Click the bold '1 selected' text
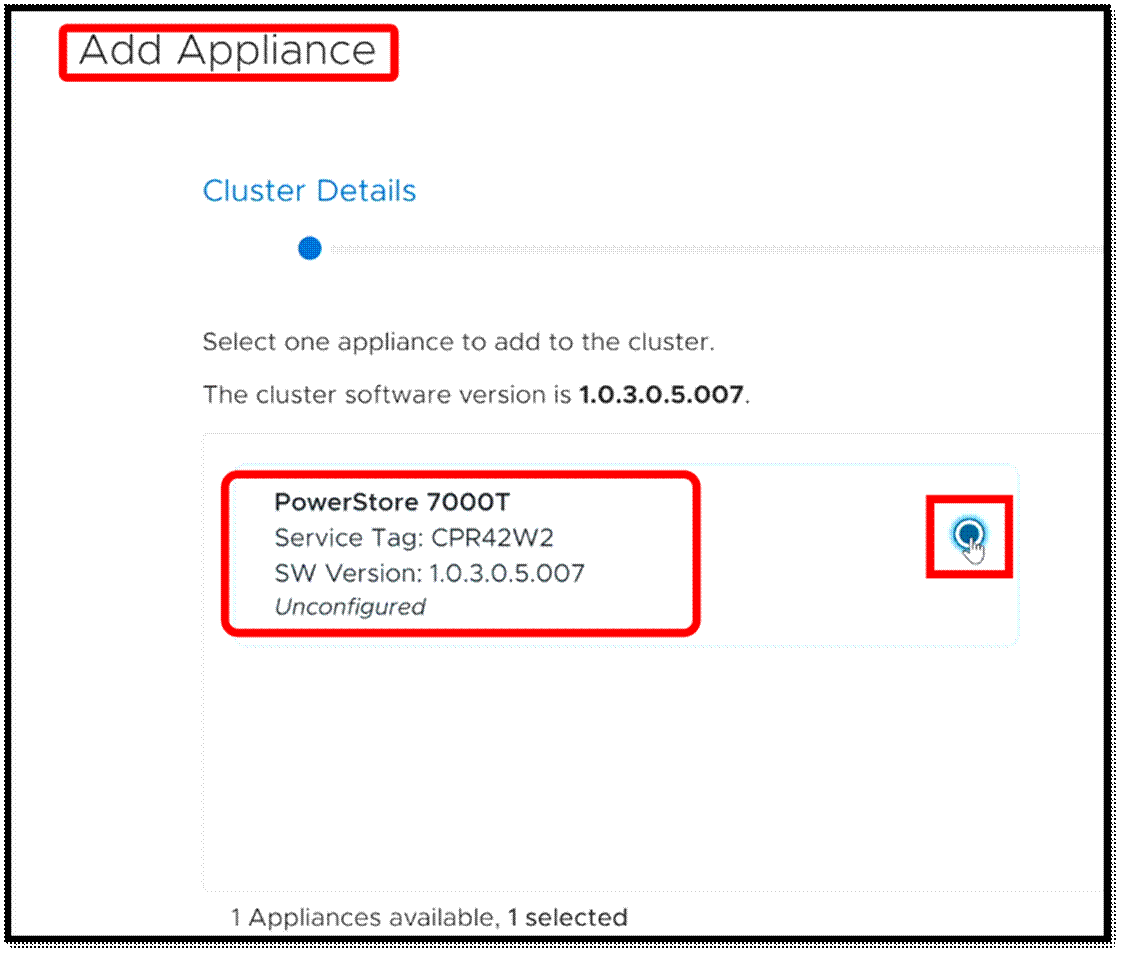This screenshot has height=957, width=1125. [567, 917]
